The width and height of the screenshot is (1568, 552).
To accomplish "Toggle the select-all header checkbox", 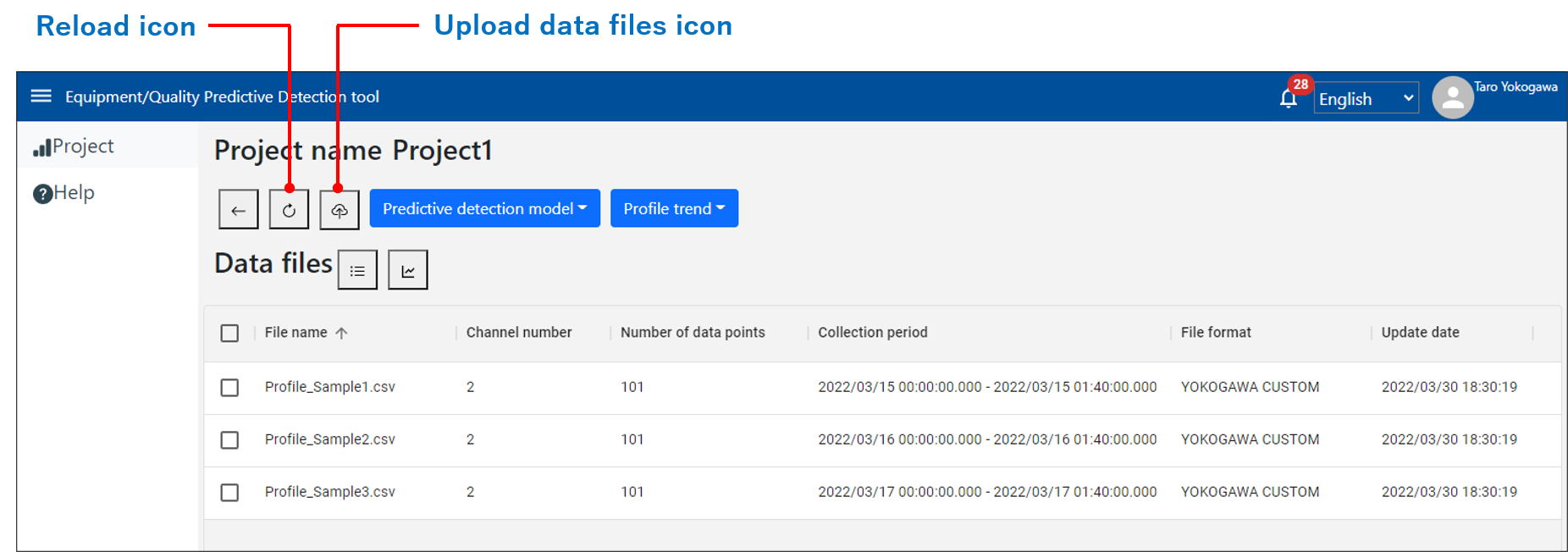I will click(x=229, y=333).
